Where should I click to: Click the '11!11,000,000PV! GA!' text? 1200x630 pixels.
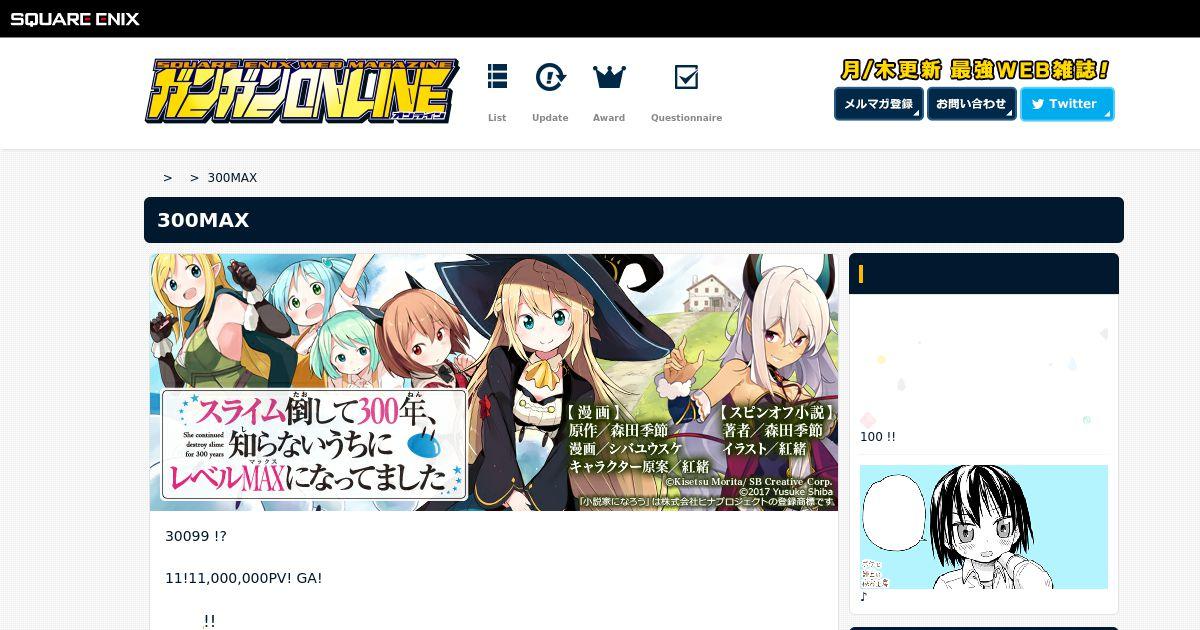[244, 578]
